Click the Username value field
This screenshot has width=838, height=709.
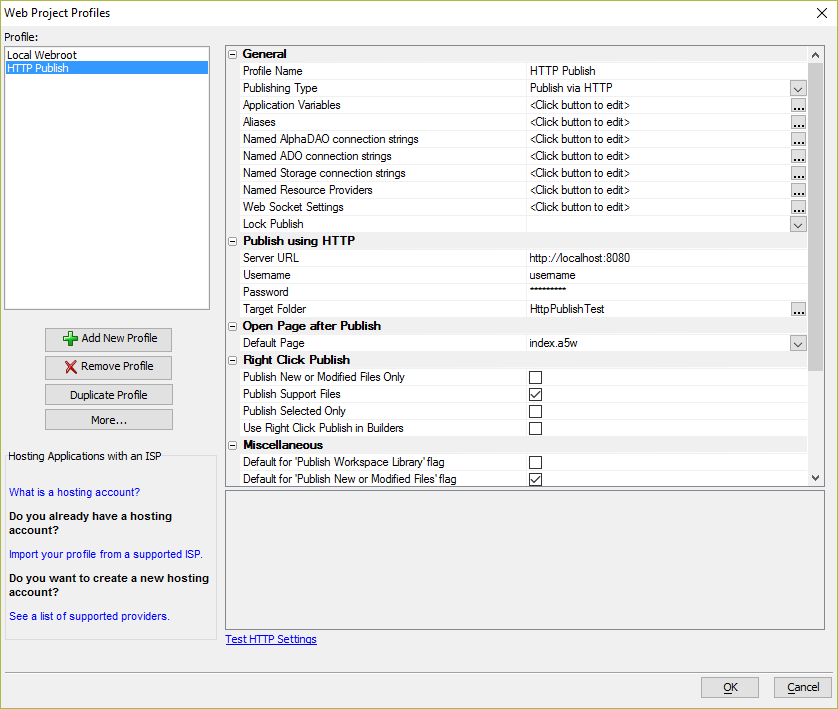[x=666, y=275]
